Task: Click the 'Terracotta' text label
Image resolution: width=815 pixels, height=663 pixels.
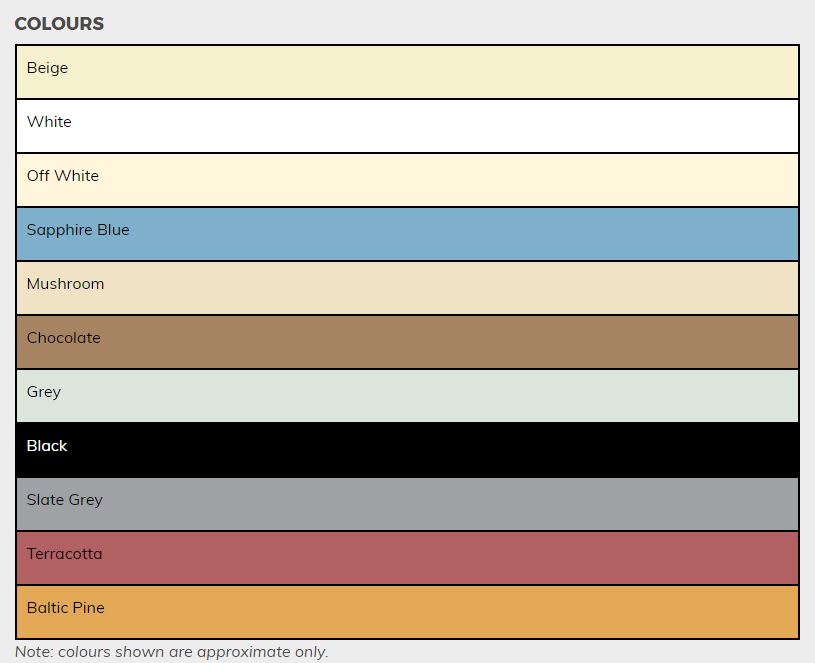Action: [65, 554]
